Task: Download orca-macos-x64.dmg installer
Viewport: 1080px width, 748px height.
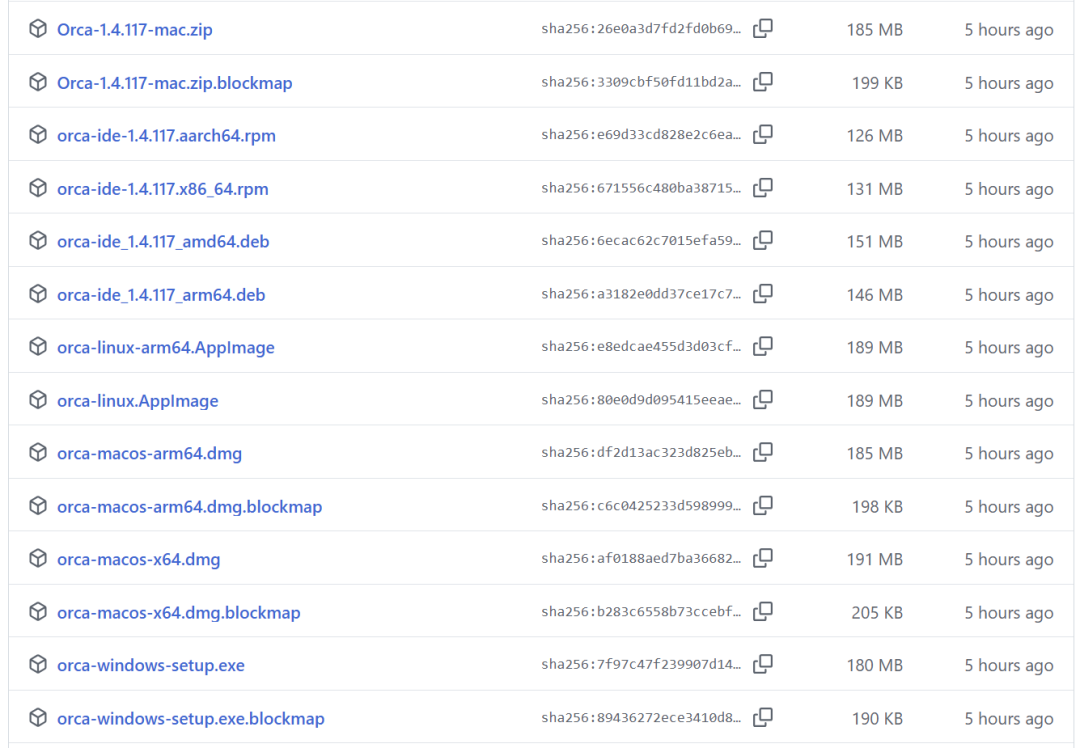Action: 138,559
